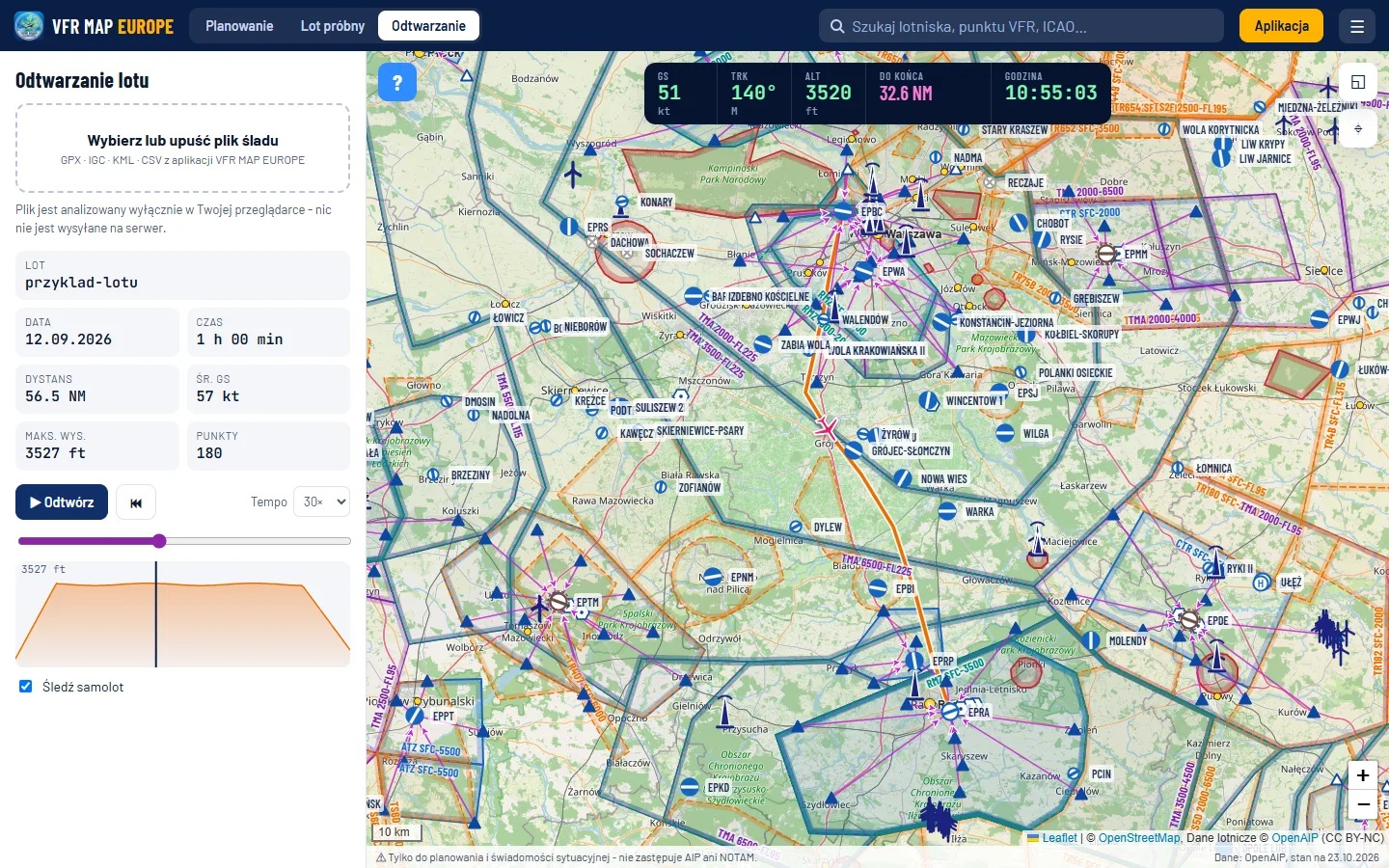Click the date value 12.09.2026
The image size is (1389, 868).
point(68,339)
